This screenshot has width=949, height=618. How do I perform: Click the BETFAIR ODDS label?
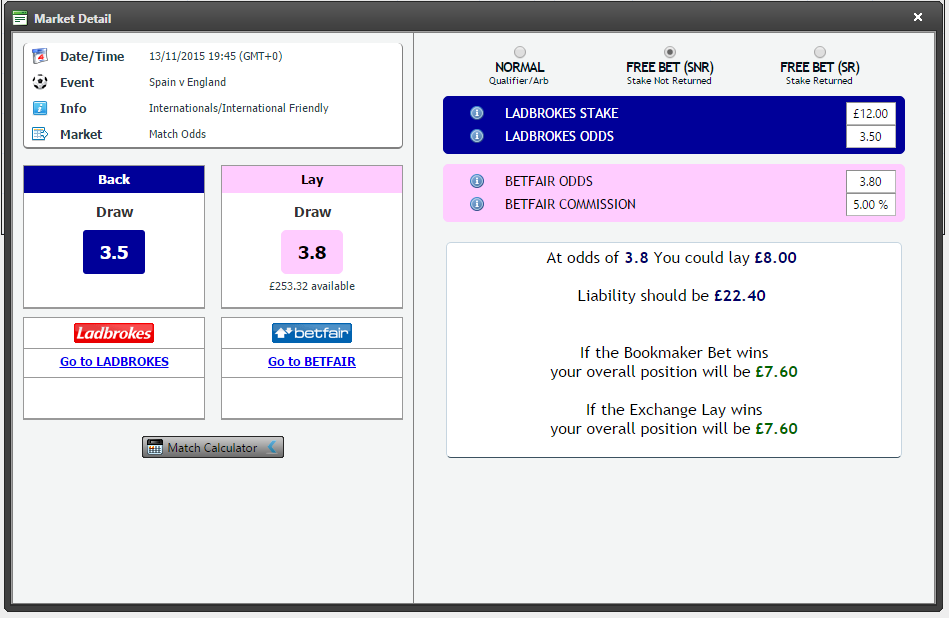pyautogui.click(x=548, y=181)
